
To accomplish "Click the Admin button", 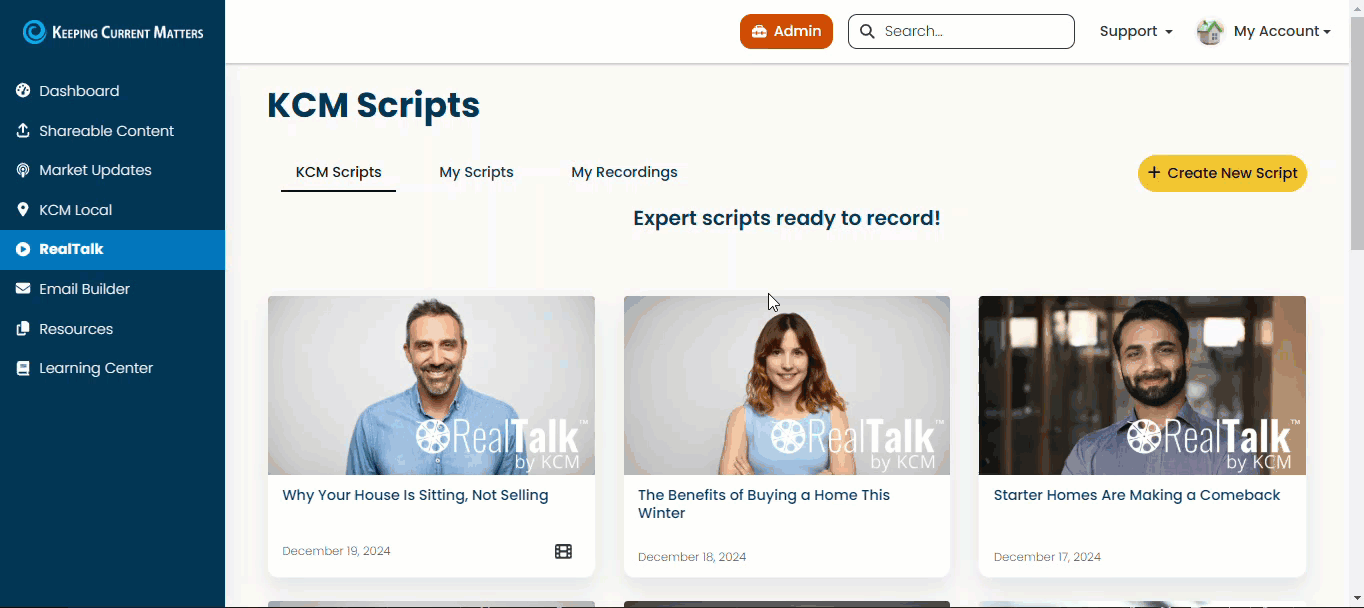I will point(786,31).
